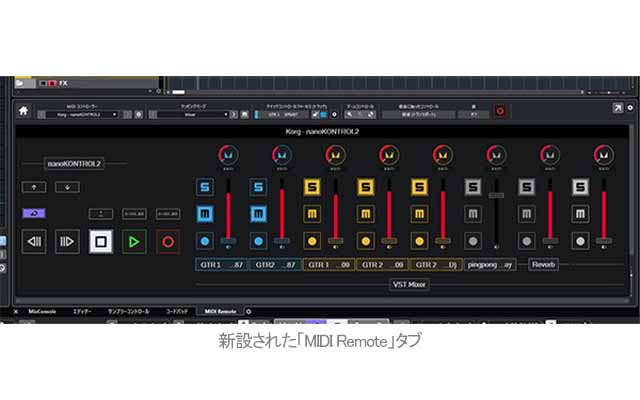Click grey circle button on Reverb channel
The height and width of the screenshot is (400, 640).
click(527, 241)
